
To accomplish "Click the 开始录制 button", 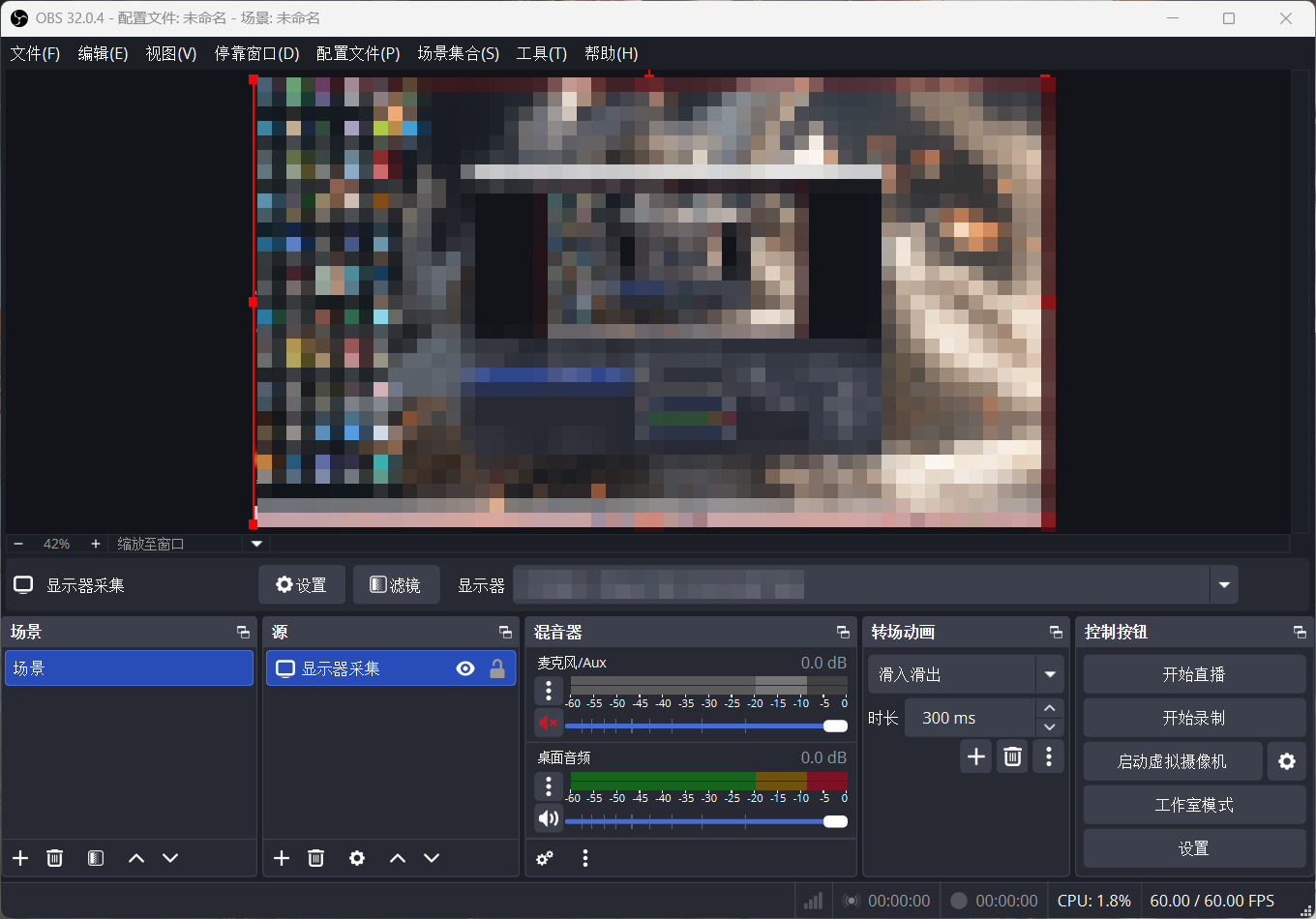I will pyautogui.click(x=1193, y=718).
